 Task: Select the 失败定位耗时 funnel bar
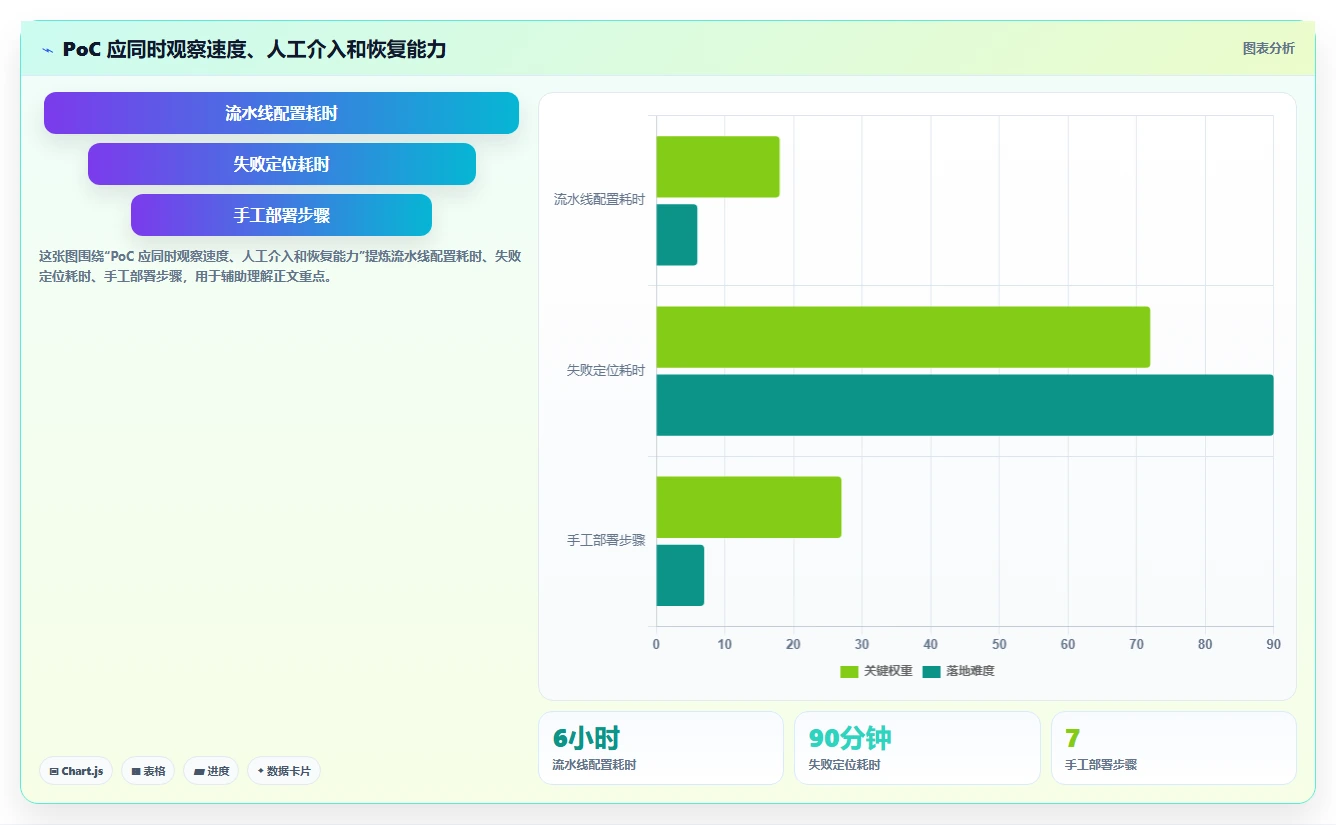pyautogui.click(x=281, y=164)
